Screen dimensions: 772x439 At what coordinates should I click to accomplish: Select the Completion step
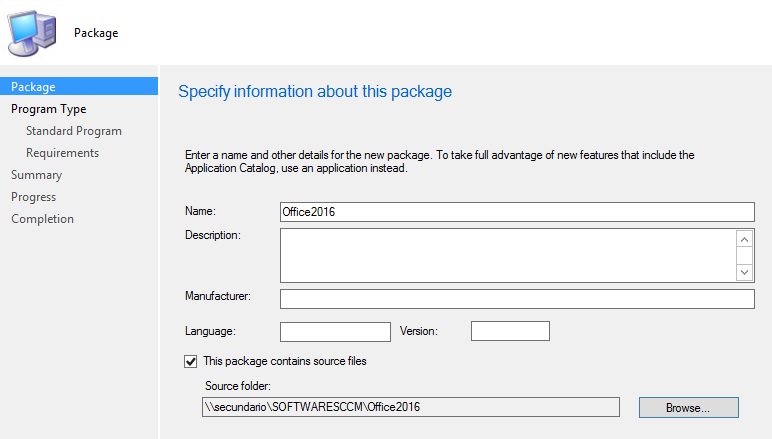click(42, 219)
